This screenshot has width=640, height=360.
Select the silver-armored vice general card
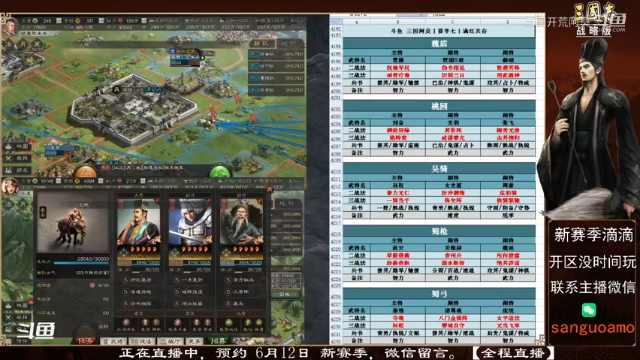(x=190, y=228)
